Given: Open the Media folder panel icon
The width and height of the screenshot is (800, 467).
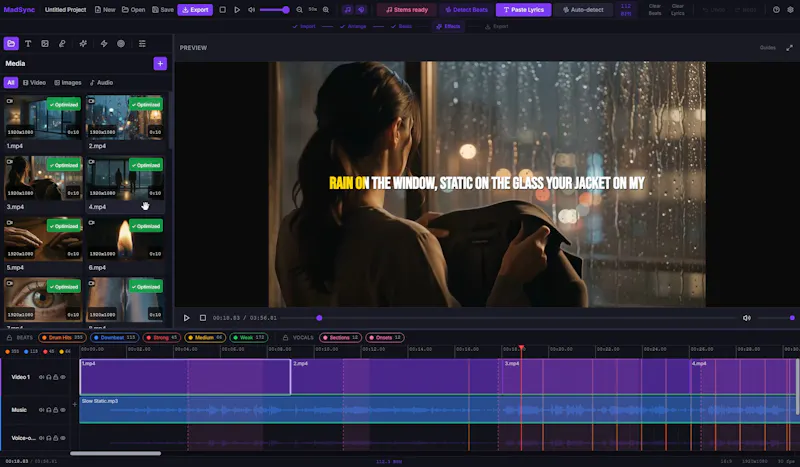Looking at the screenshot, I should tap(11, 43).
